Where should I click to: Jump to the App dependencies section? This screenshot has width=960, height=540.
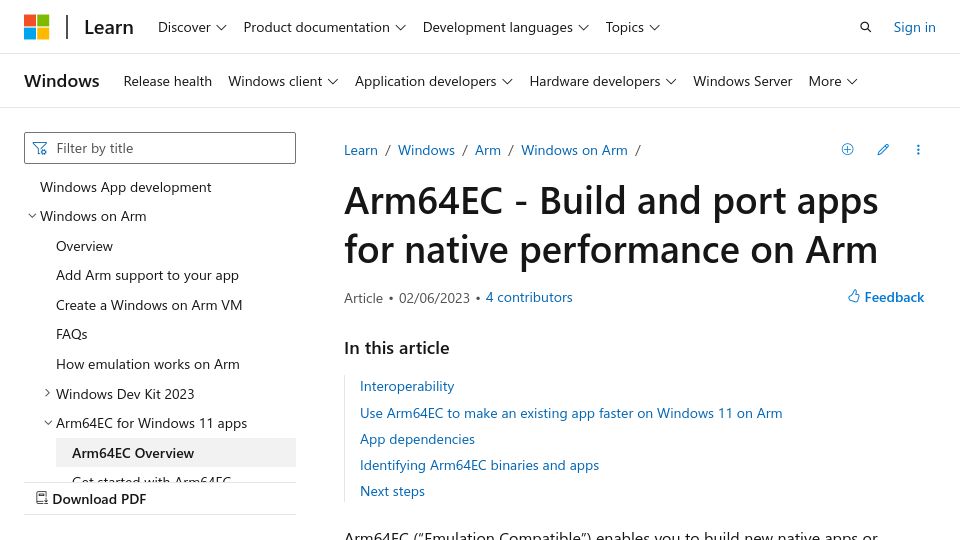(x=417, y=439)
